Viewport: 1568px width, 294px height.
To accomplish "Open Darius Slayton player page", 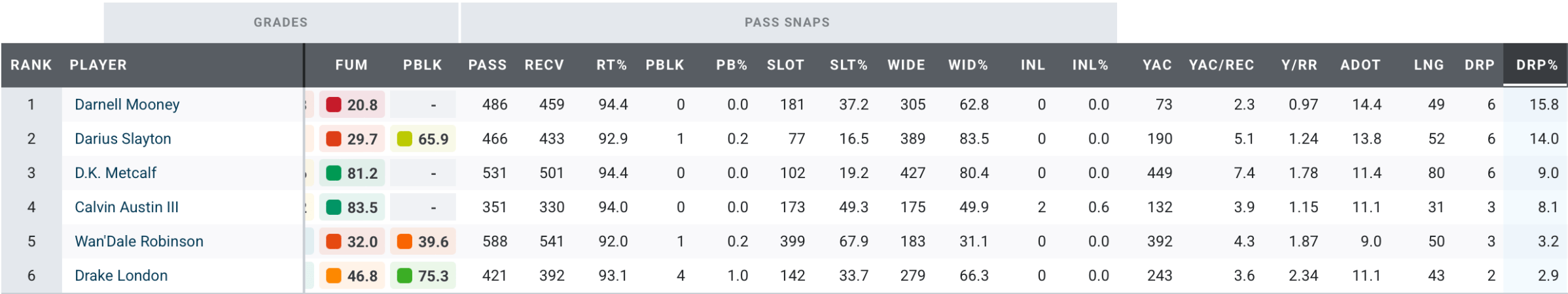I will 123,139.
